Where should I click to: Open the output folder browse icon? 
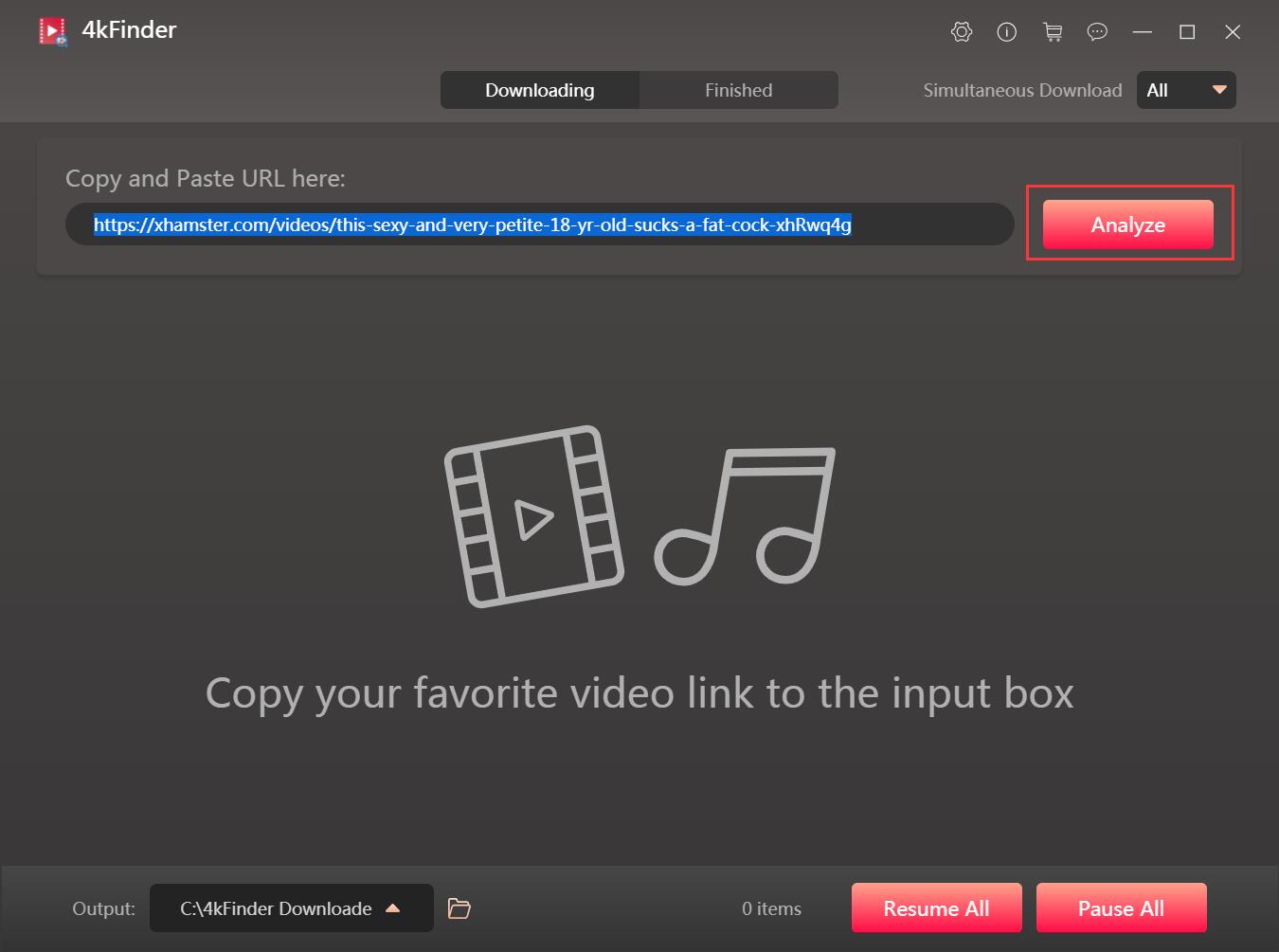click(459, 907)
